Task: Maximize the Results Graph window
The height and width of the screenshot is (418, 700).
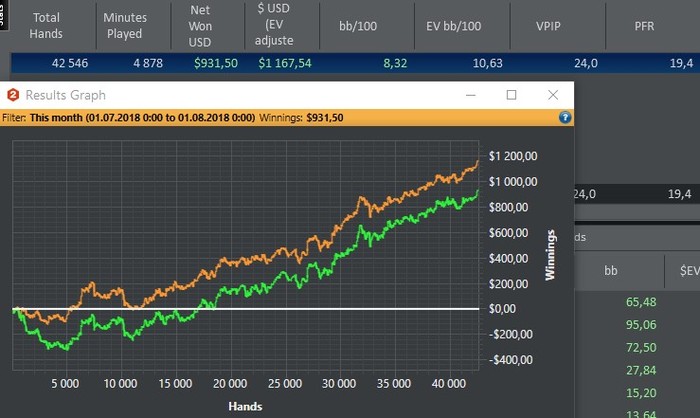Action: tap(512, 95)
